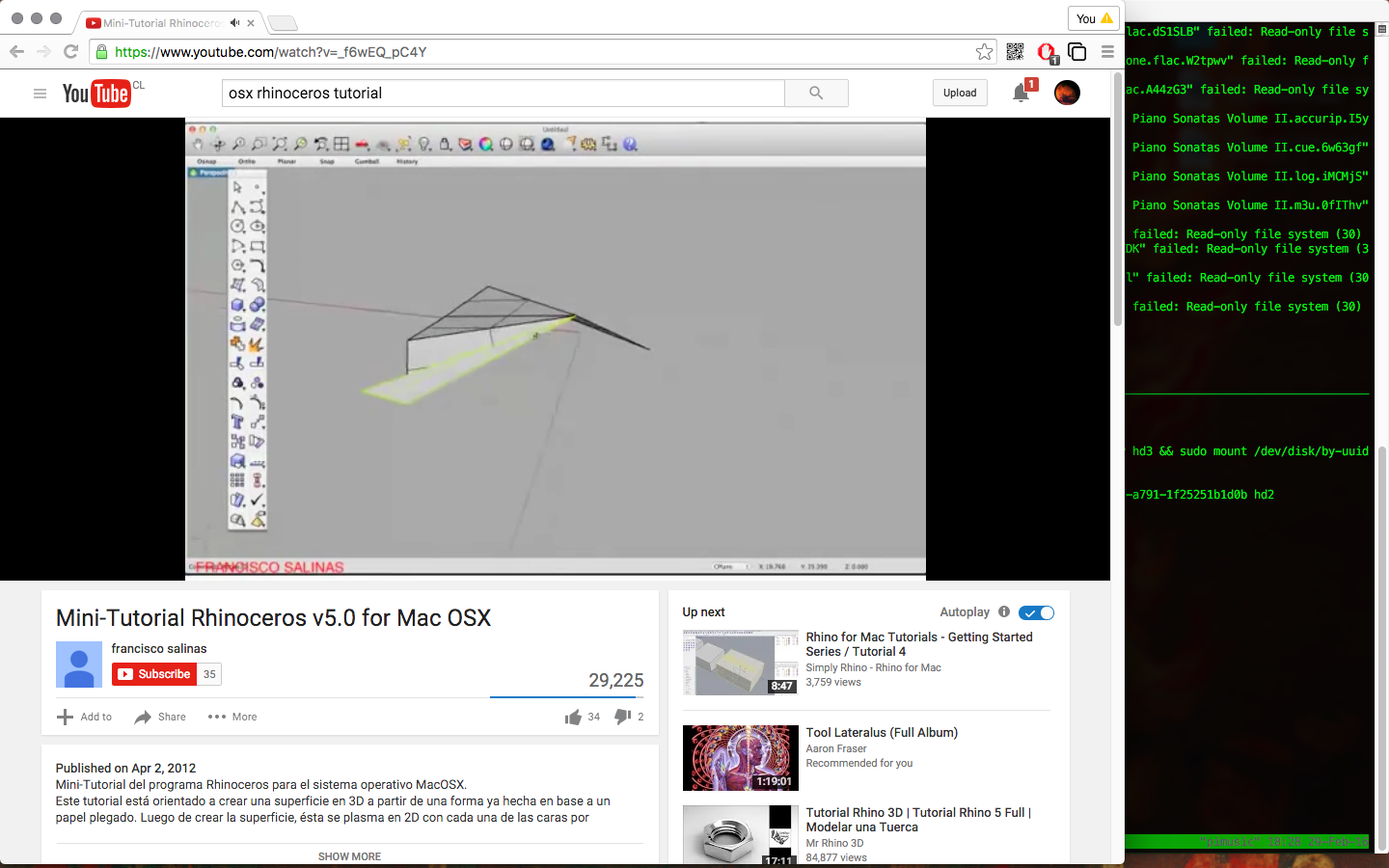The image size is (1389, 868).
Task: Open the notifications bell
Action: [x=1021, y=93]
